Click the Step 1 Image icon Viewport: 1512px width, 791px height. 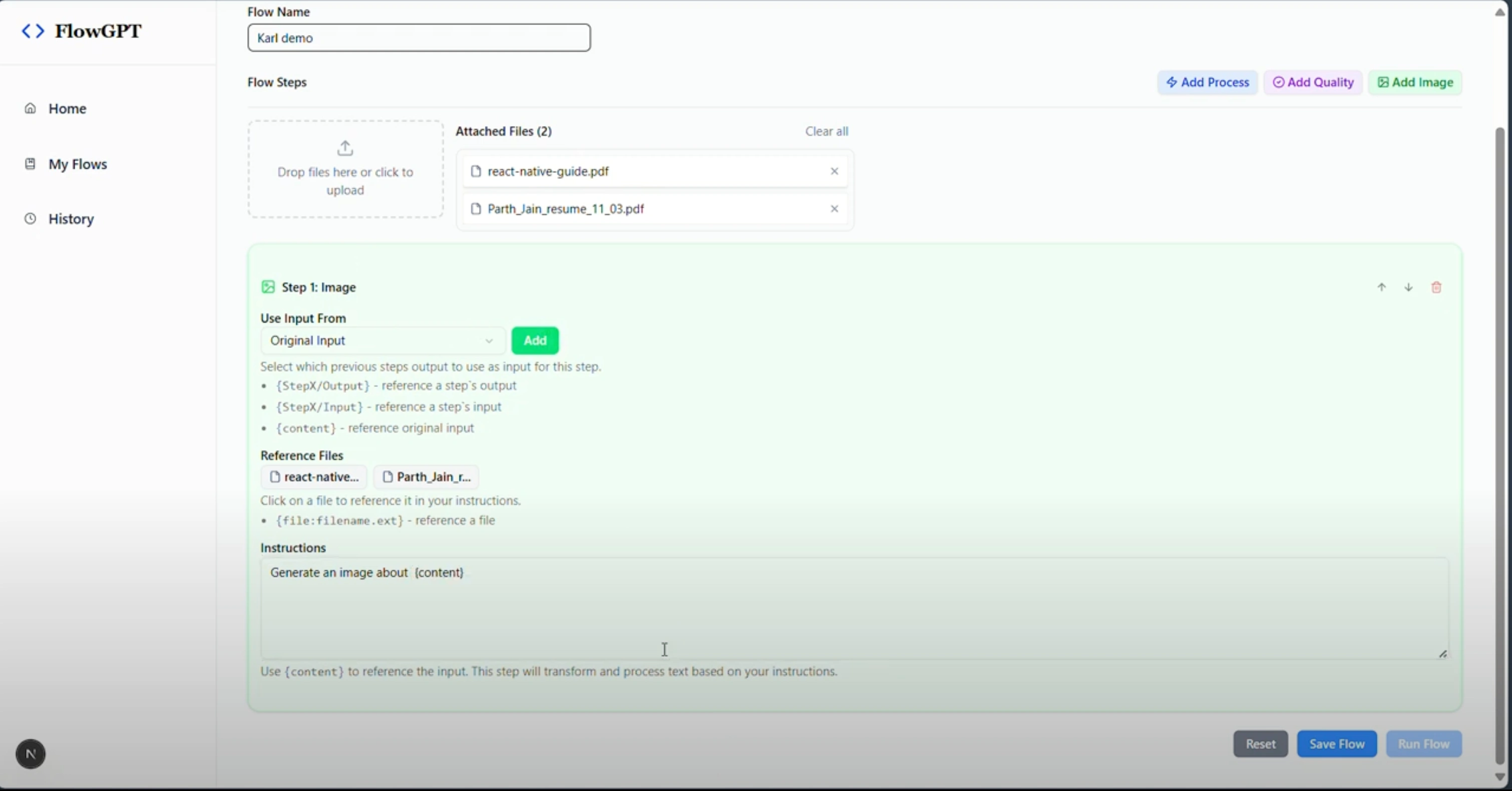coord(268,287)
